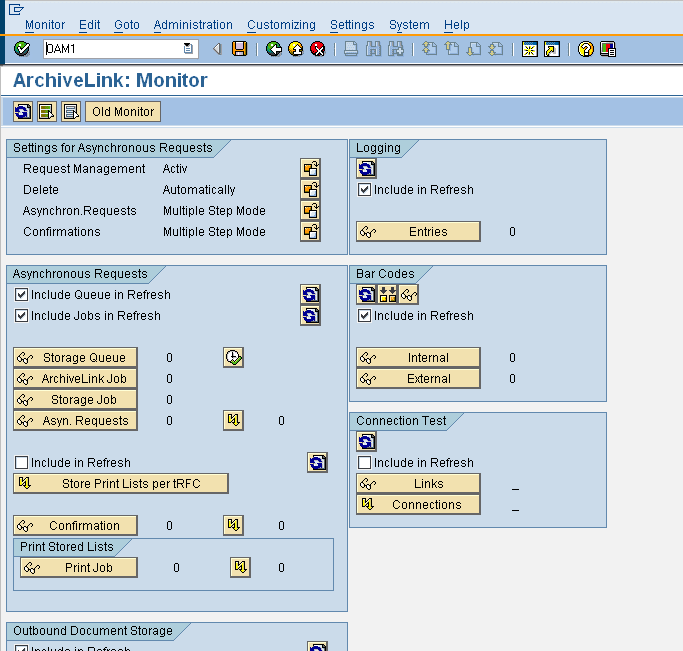Image resolution: width=683 pixels, height=651 pixels.
Task: Toggle Include Jobs in Refresh checkbox
Action: coord(21,316)
